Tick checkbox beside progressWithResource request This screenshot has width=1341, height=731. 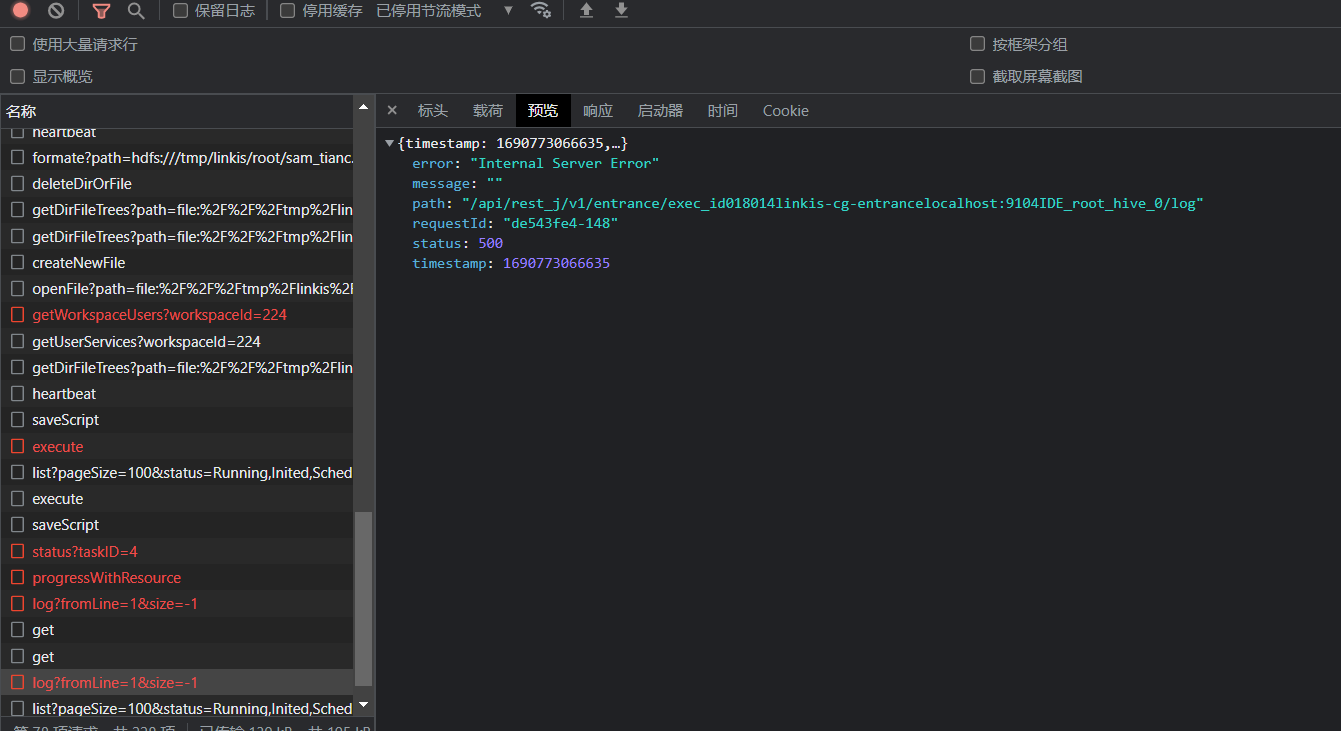pyautogui.click(x=17, y=578)
